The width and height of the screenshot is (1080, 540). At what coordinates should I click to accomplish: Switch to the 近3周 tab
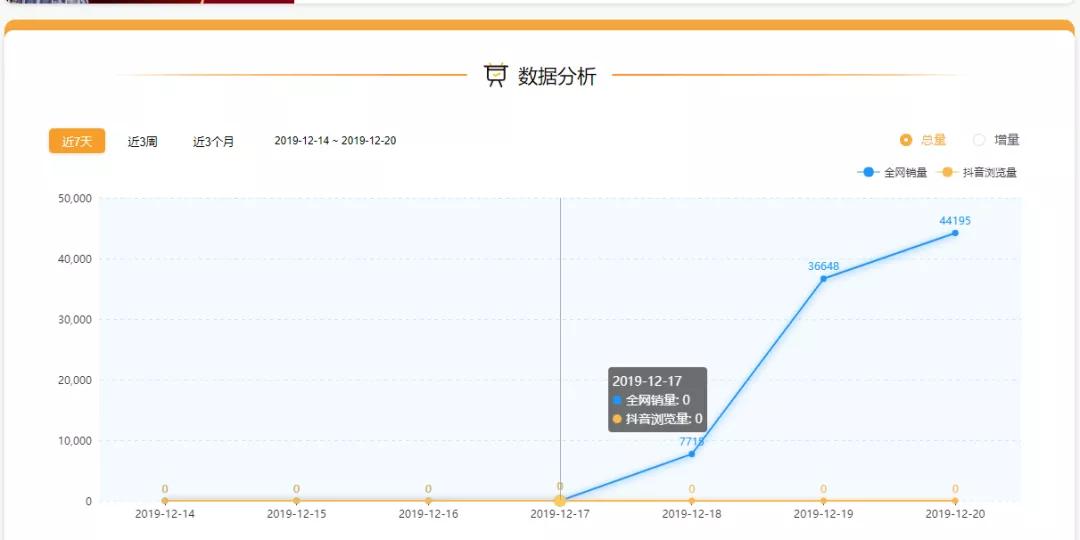[143, 142]
